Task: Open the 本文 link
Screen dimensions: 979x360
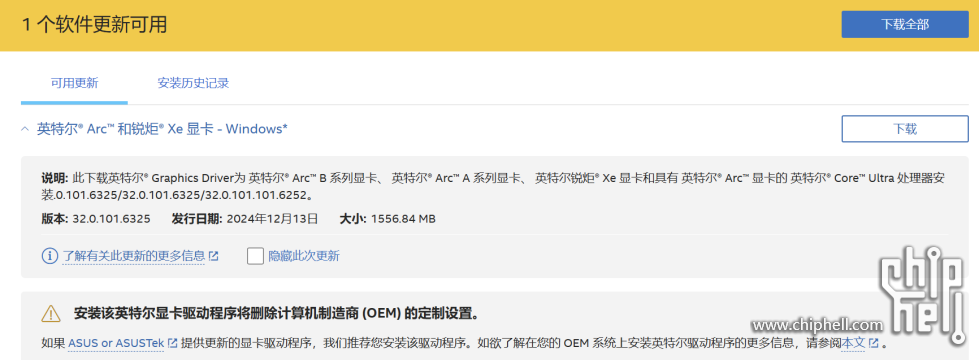Action: 854,343
